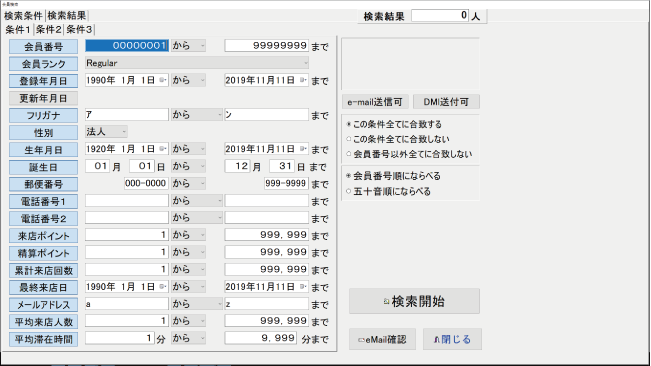Select the 条件3 sub-tab

79,29
